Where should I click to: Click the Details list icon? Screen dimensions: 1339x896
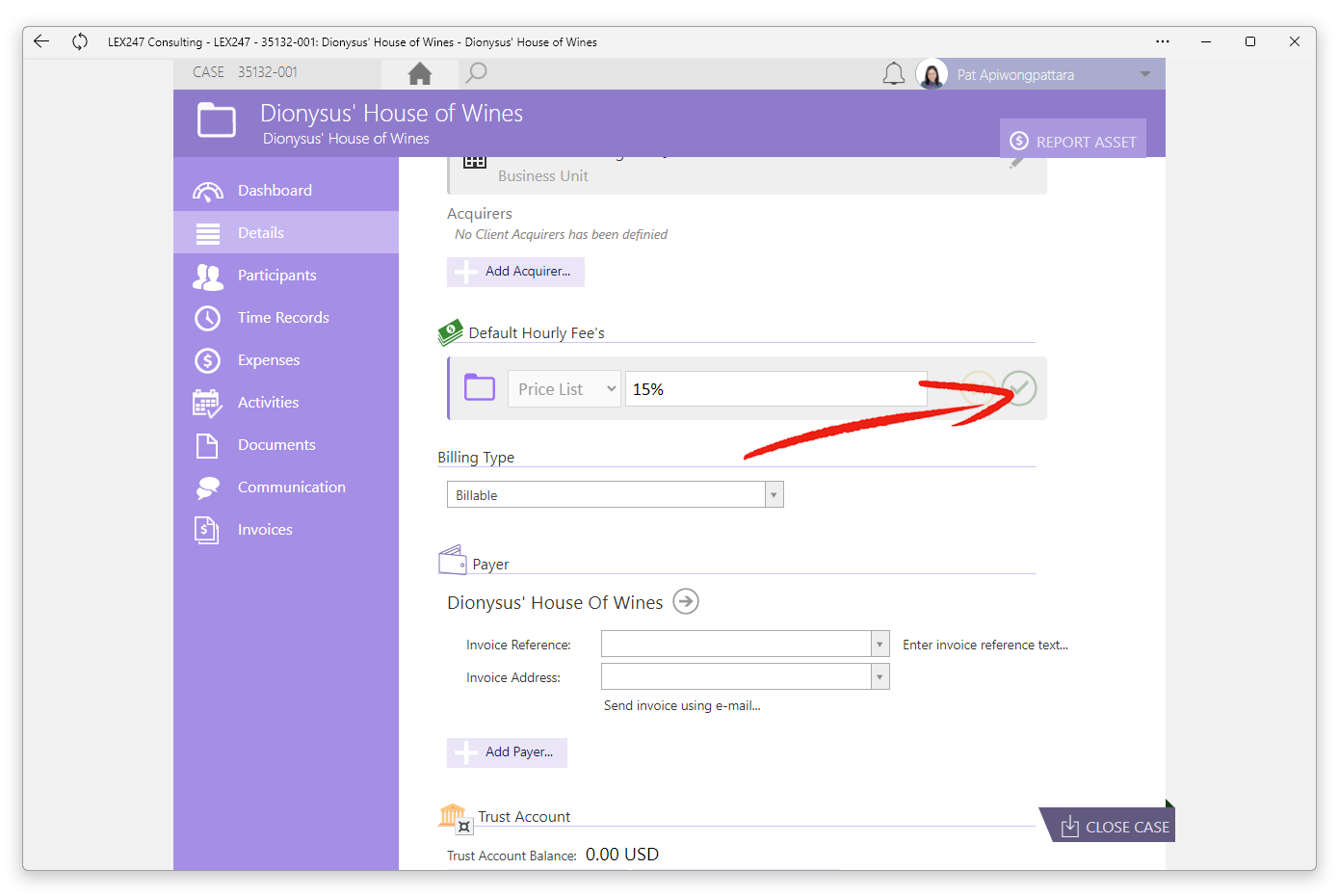point(208,233)
